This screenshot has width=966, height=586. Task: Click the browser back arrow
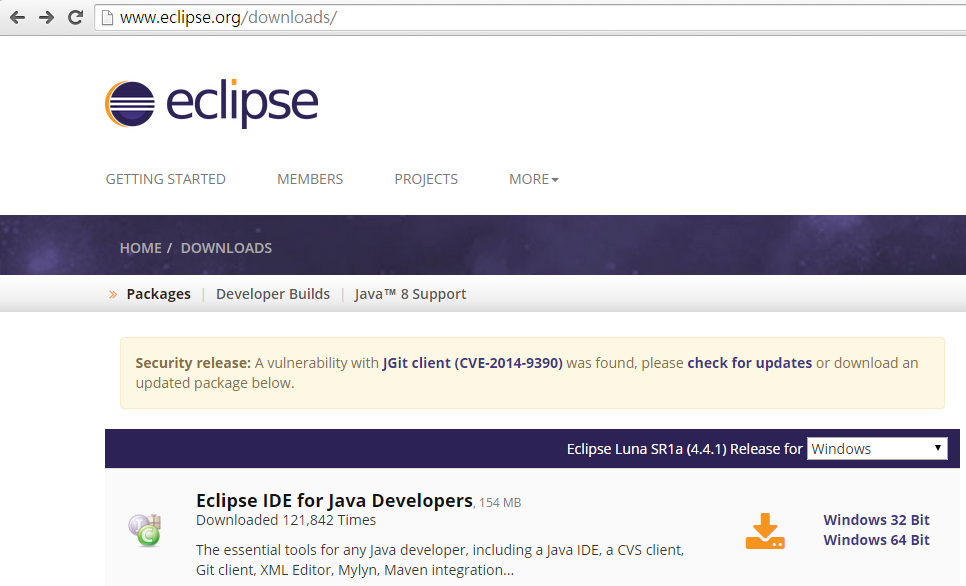17,17
